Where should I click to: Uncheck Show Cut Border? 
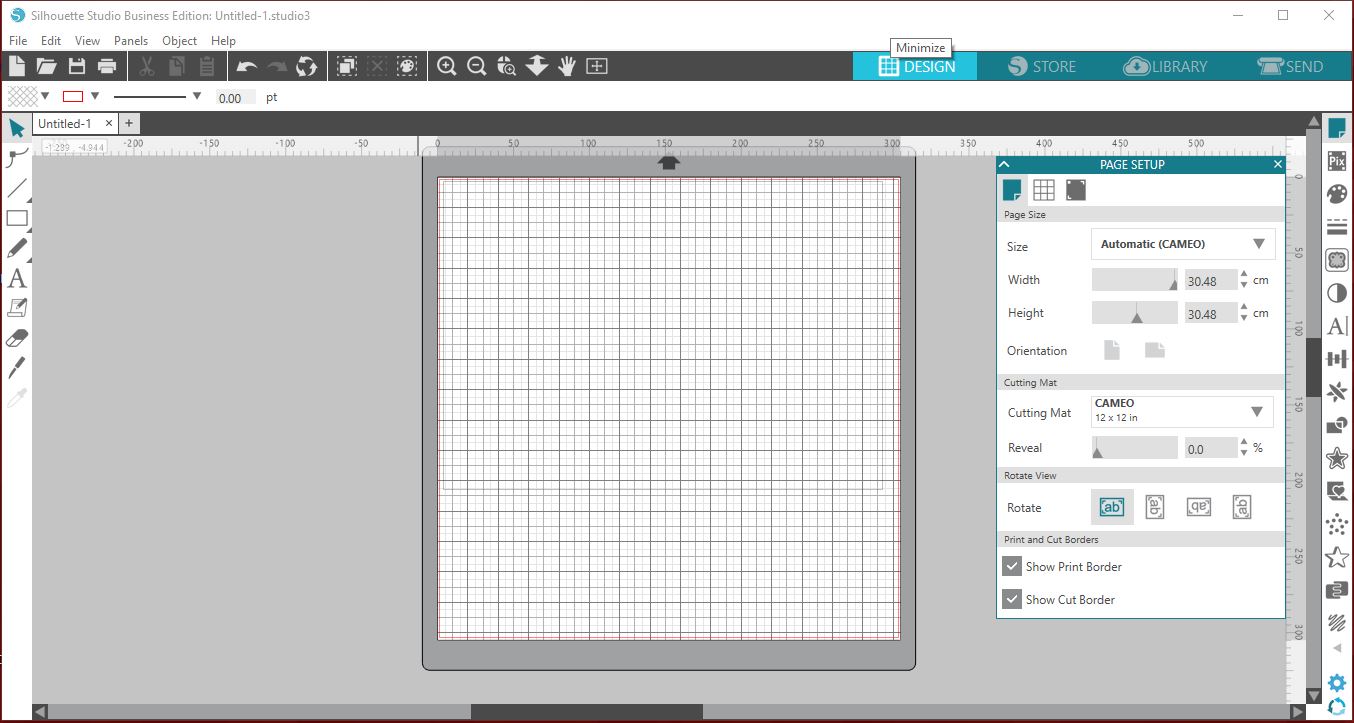click(x=1013, y=599)
